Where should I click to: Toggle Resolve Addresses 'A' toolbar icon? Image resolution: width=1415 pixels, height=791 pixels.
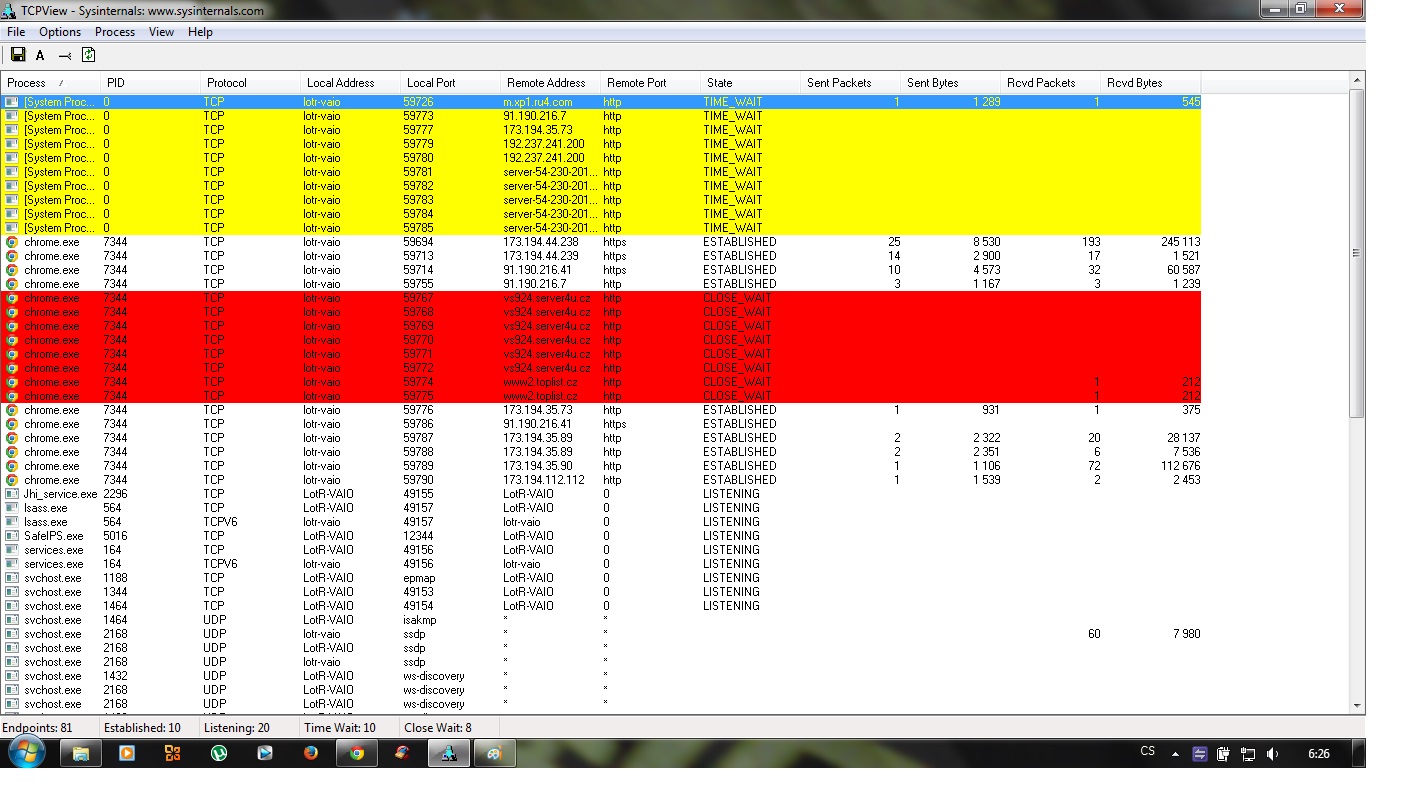(x=40, y=56)
